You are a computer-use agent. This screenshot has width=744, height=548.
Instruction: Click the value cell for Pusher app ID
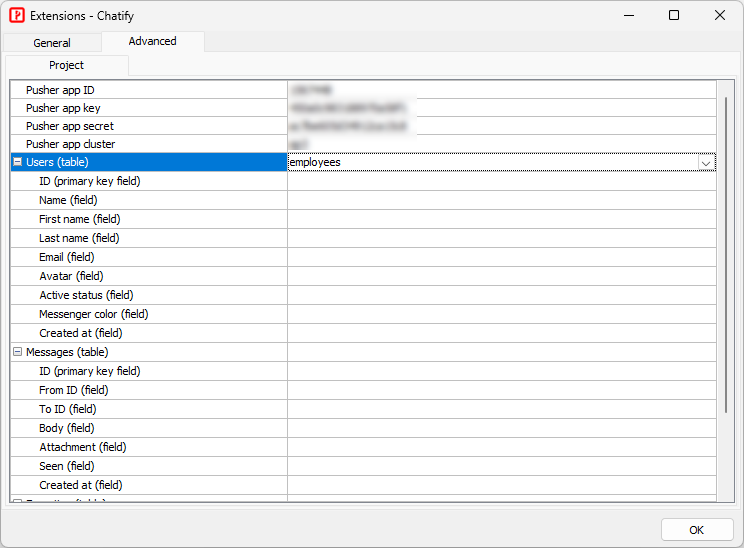[502, 90]
